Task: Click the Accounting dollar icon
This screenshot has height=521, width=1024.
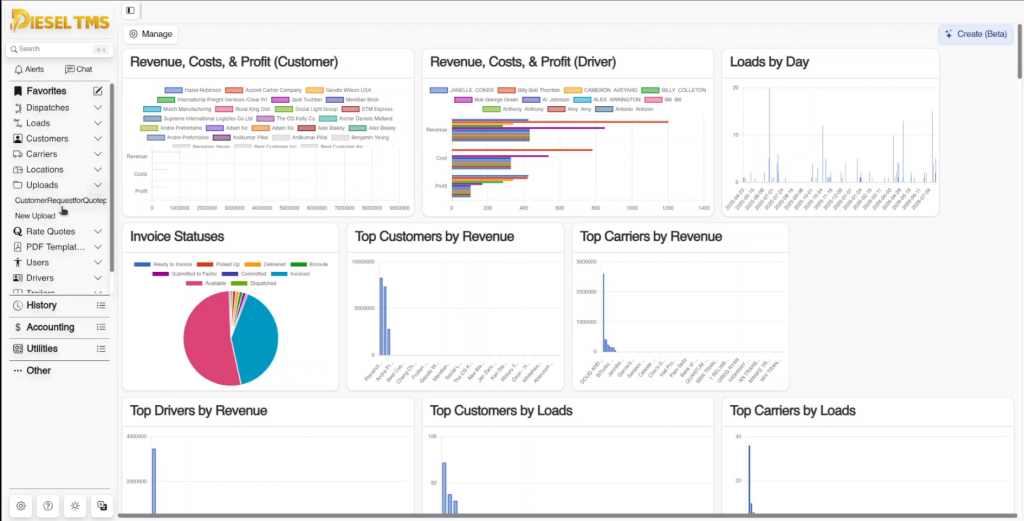Action: [18, 327]
